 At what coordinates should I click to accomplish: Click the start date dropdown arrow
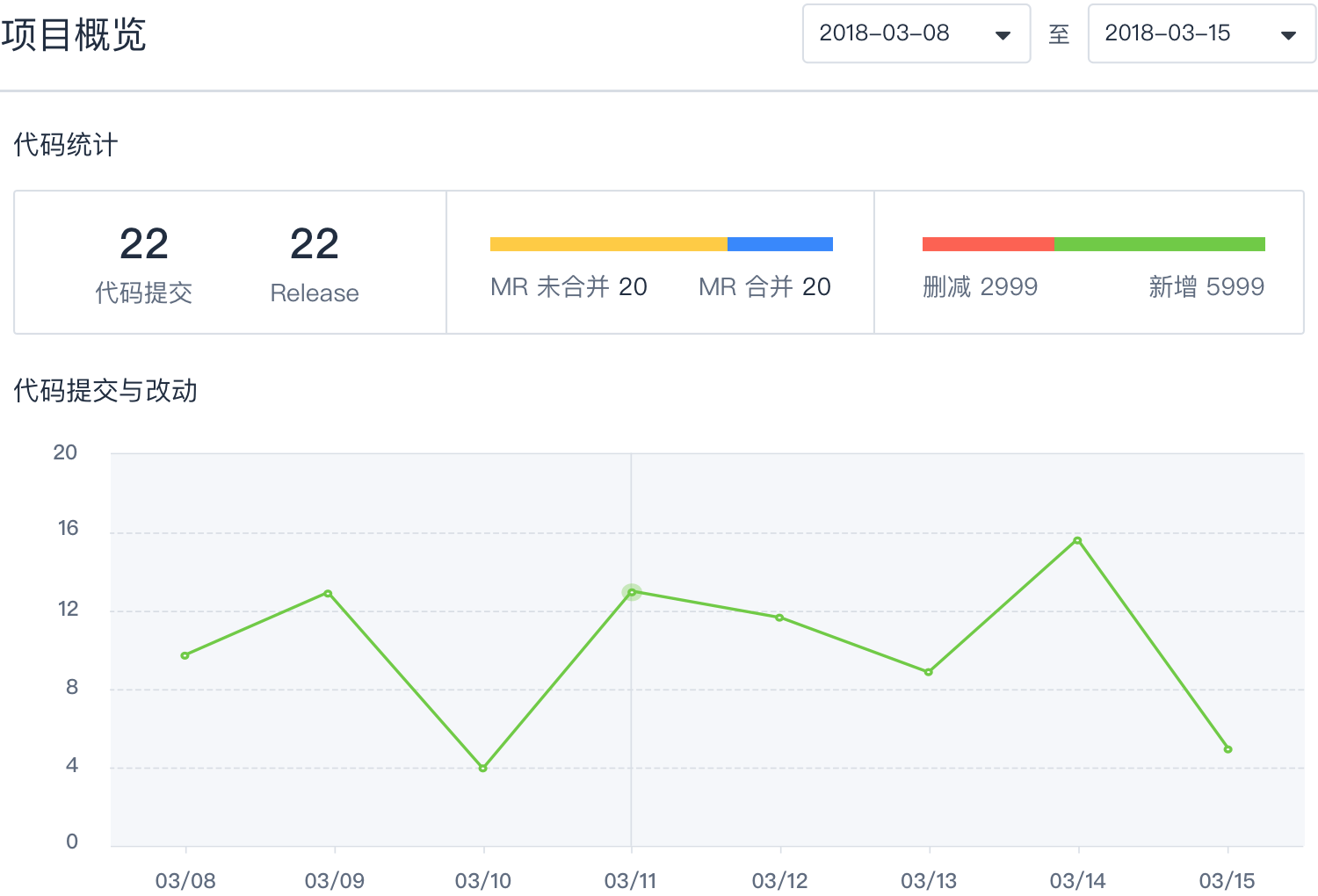point(1003,35)
